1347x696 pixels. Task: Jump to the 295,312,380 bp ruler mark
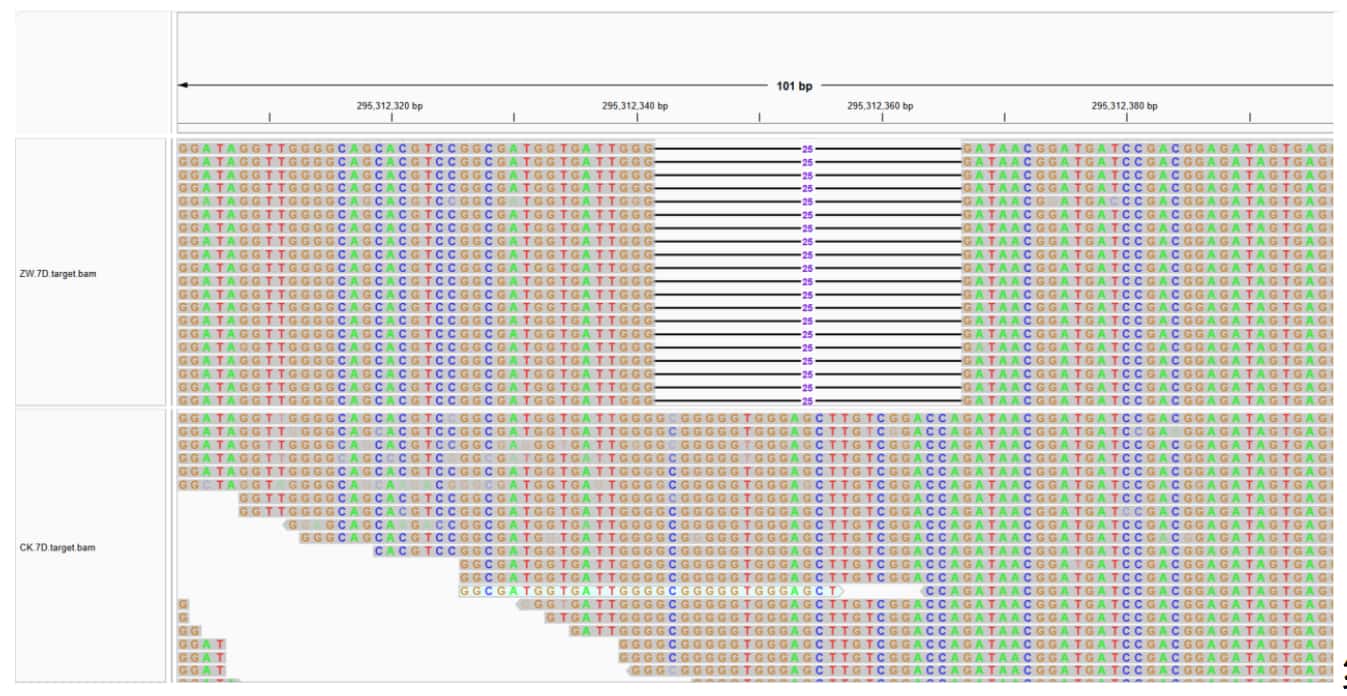[x=1125, y=105]
